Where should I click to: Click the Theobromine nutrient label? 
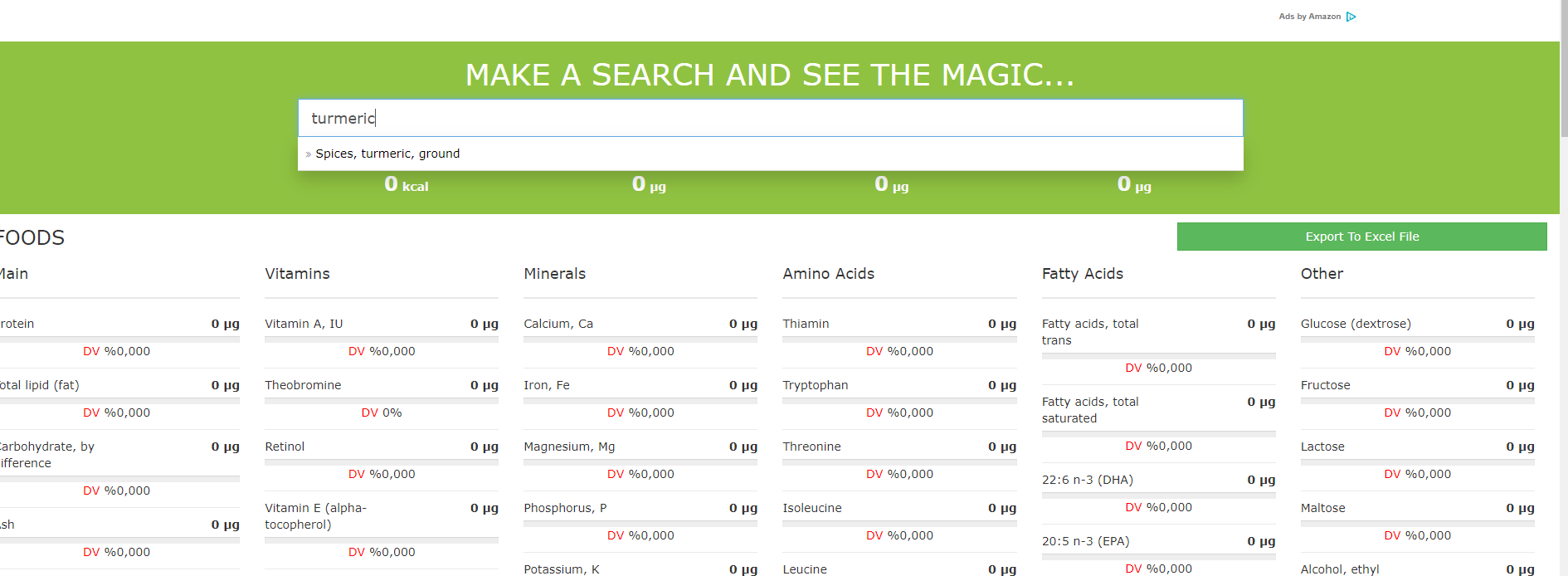303,385
